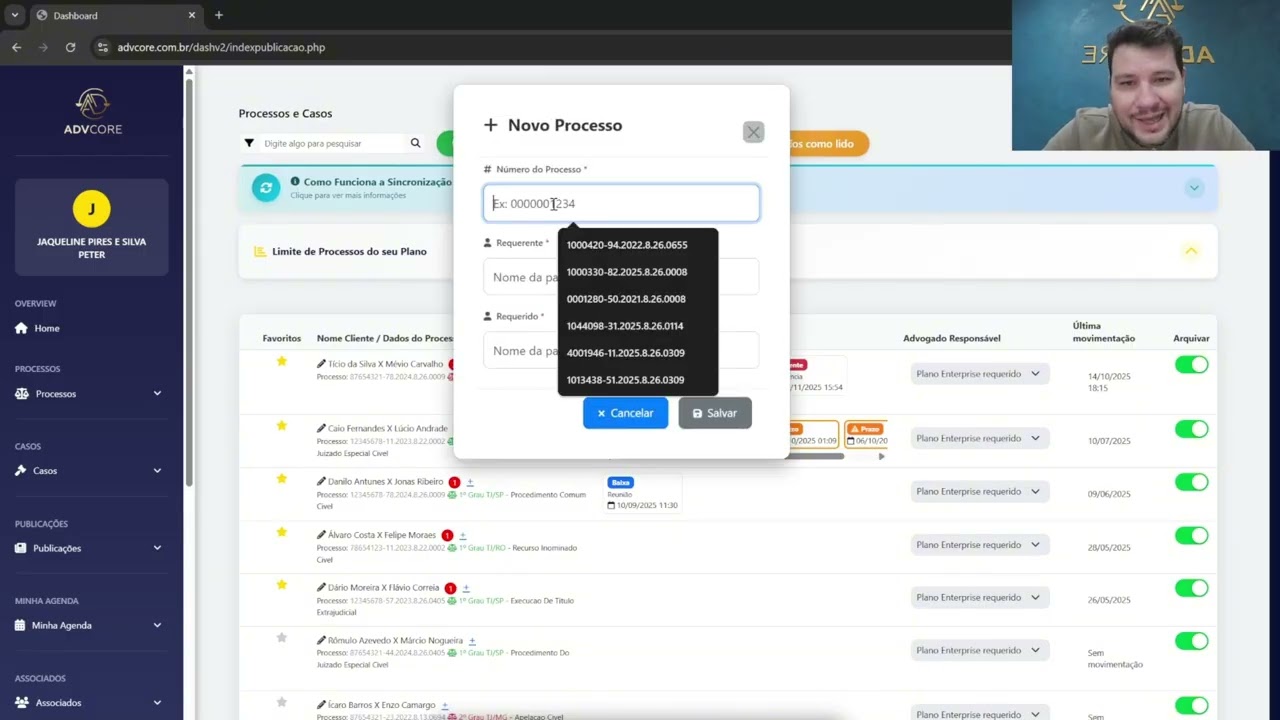Click the Número do Processo input field
Viewport: 1280px width, 720px height.
click(621, 203)
